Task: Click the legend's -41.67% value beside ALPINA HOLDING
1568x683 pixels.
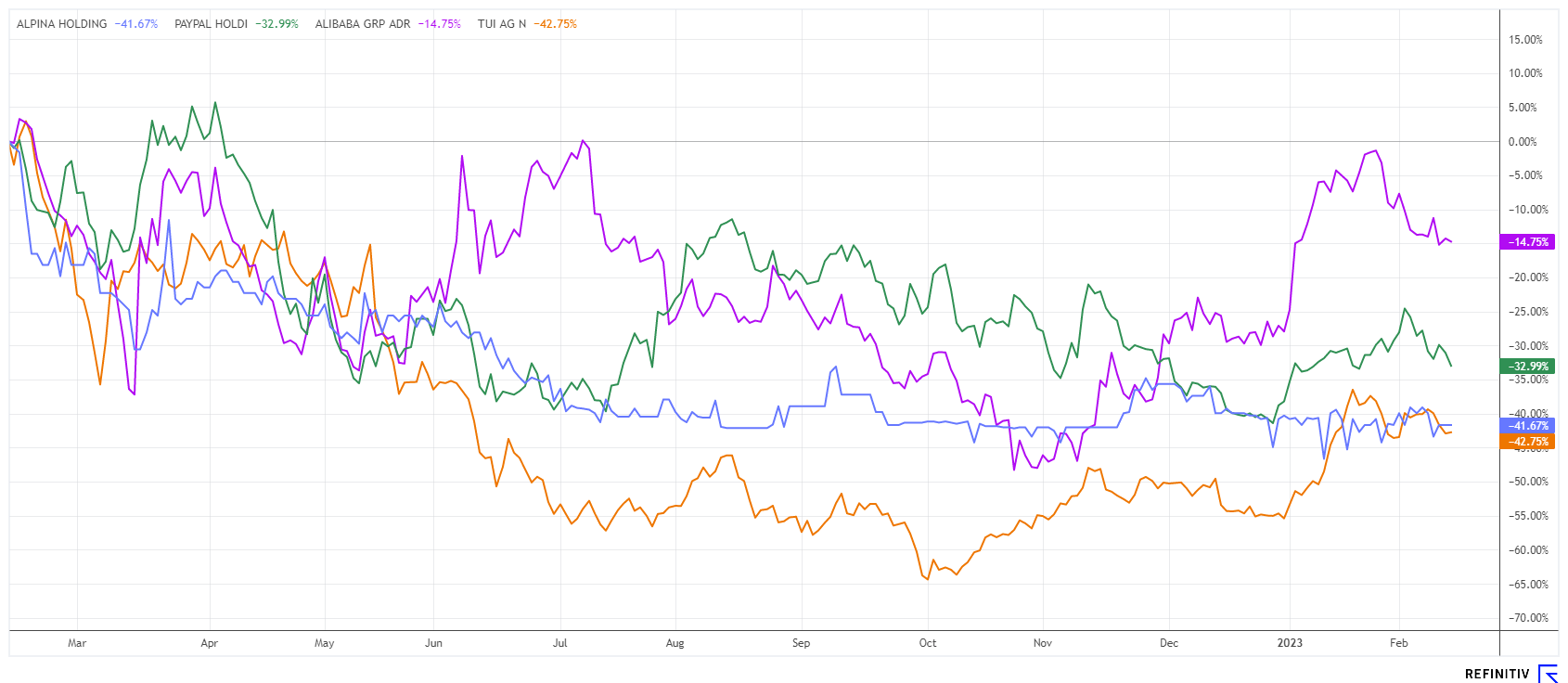Action: (x=136, y=24)
